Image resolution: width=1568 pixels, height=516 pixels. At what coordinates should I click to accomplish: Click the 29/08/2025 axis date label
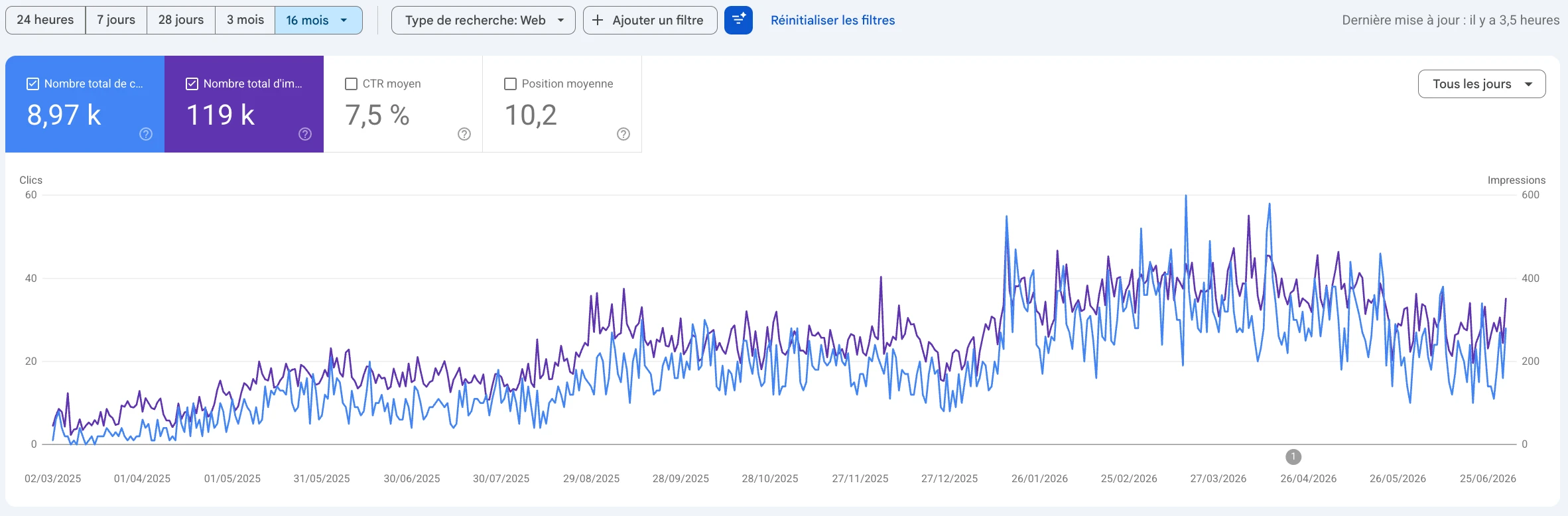tap(591, 478)
